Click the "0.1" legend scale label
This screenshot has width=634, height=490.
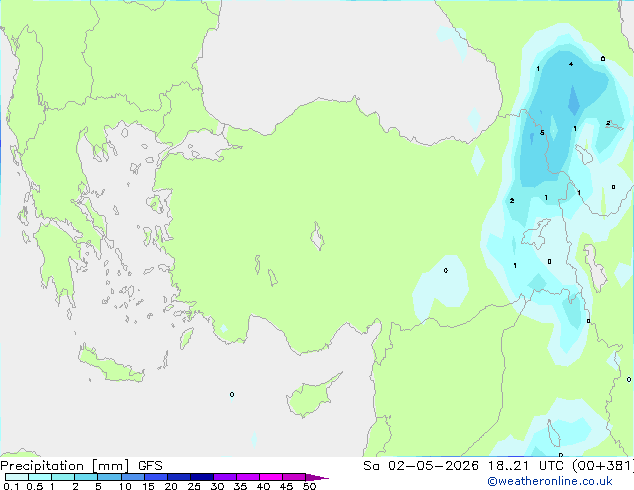pos(11,486)
